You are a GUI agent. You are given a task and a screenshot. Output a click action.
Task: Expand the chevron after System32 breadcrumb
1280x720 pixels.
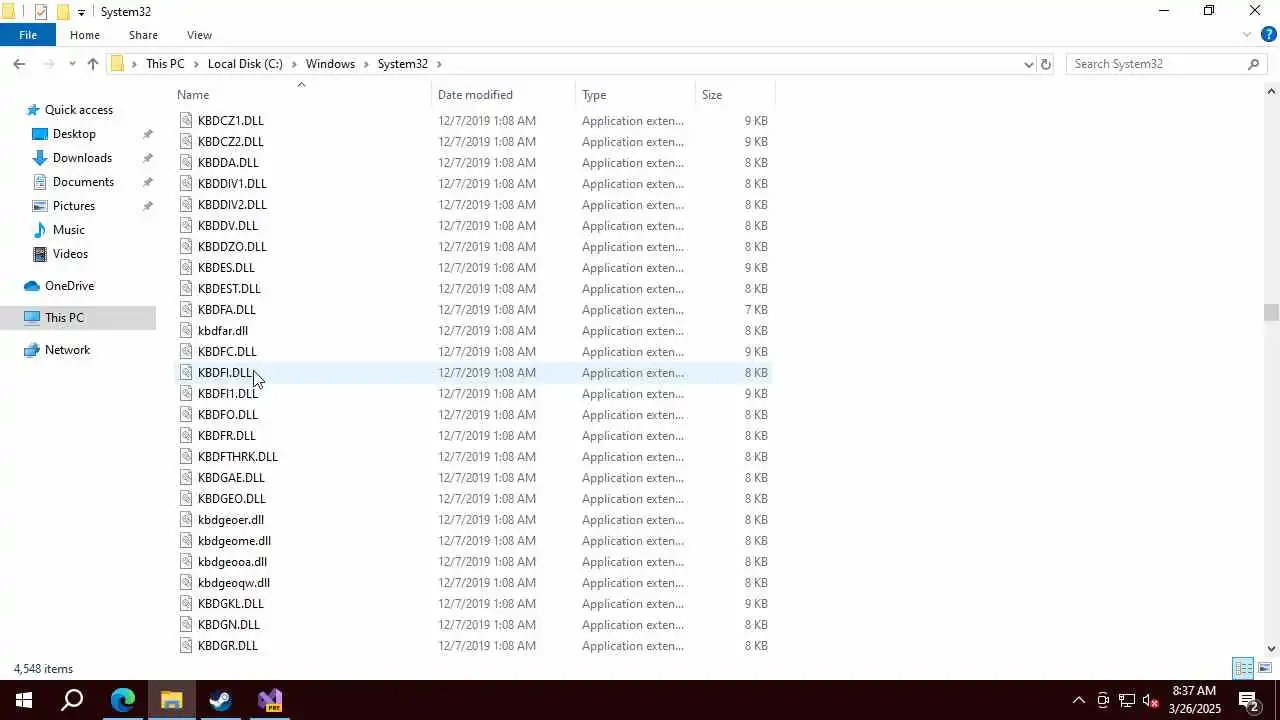439,64
